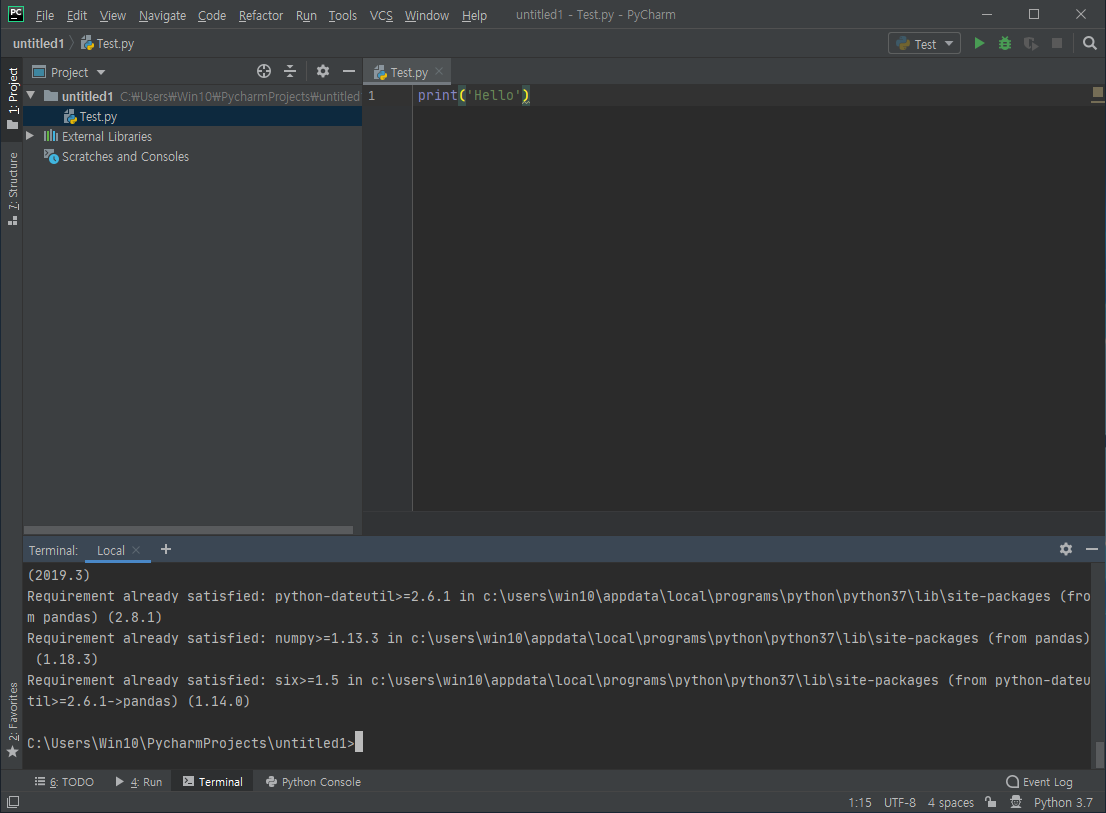
Task: Open the inspections profile icon
Action: 1016,802
